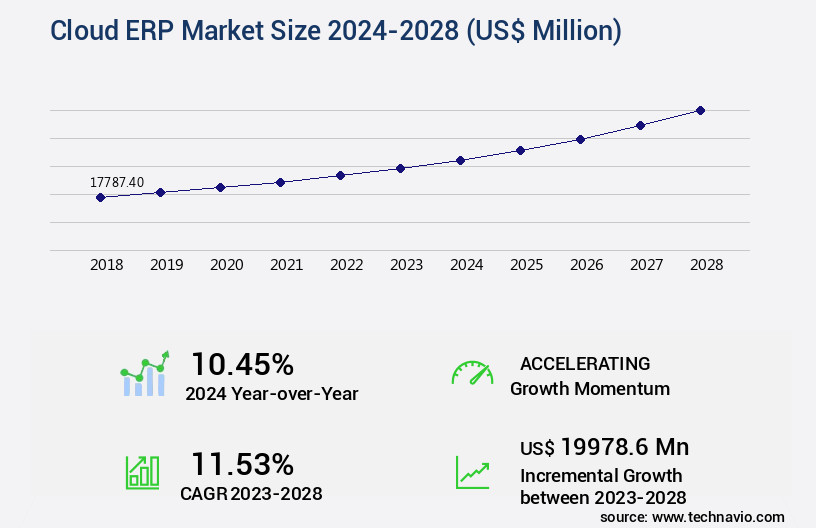Click the incremental growth line chart icon
This screenshot has width=816, height=528.
[472, 472]
